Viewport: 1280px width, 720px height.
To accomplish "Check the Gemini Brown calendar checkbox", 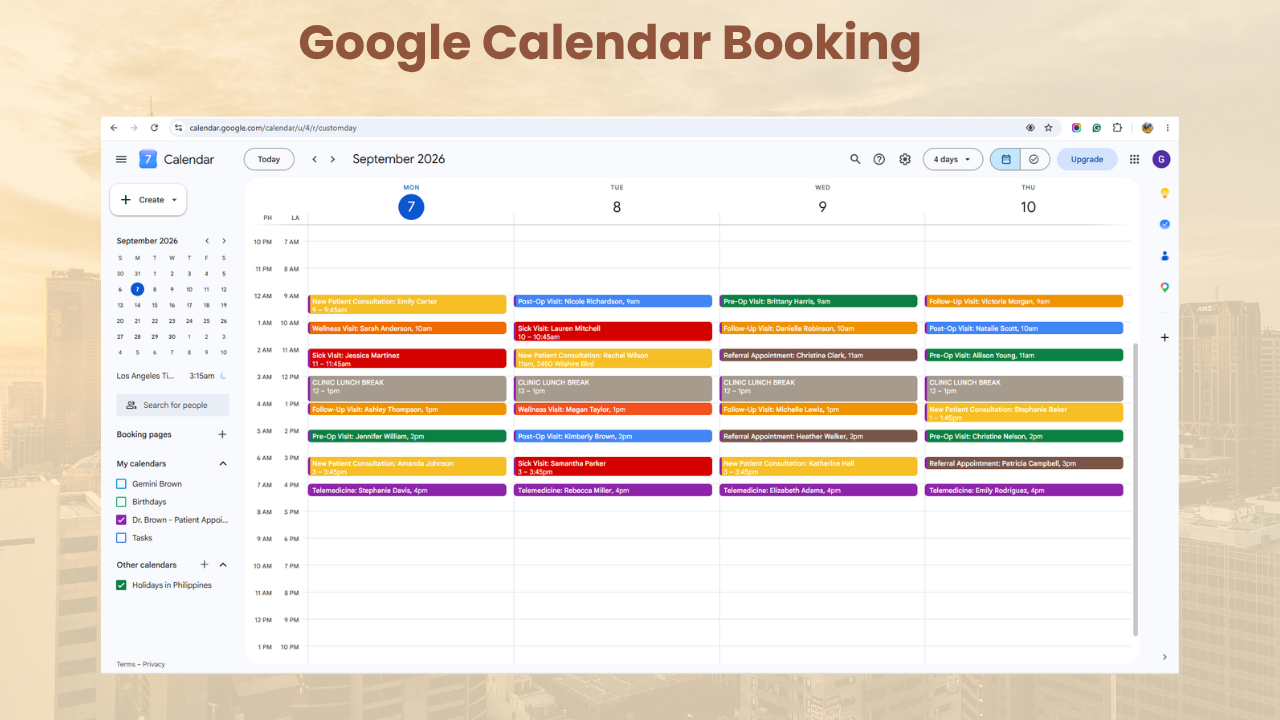I will pyautogui.click(x=122, y=484).
